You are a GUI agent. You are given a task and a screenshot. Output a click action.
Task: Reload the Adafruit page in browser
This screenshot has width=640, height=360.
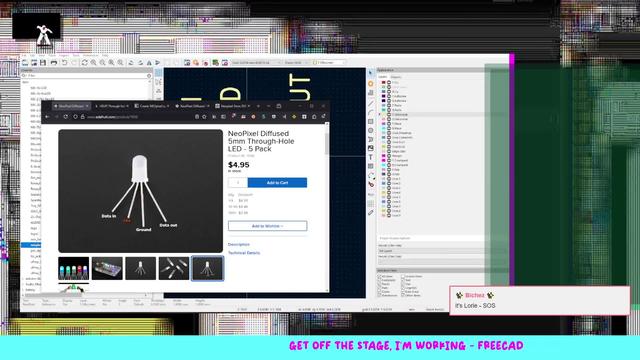coord(66,117)
